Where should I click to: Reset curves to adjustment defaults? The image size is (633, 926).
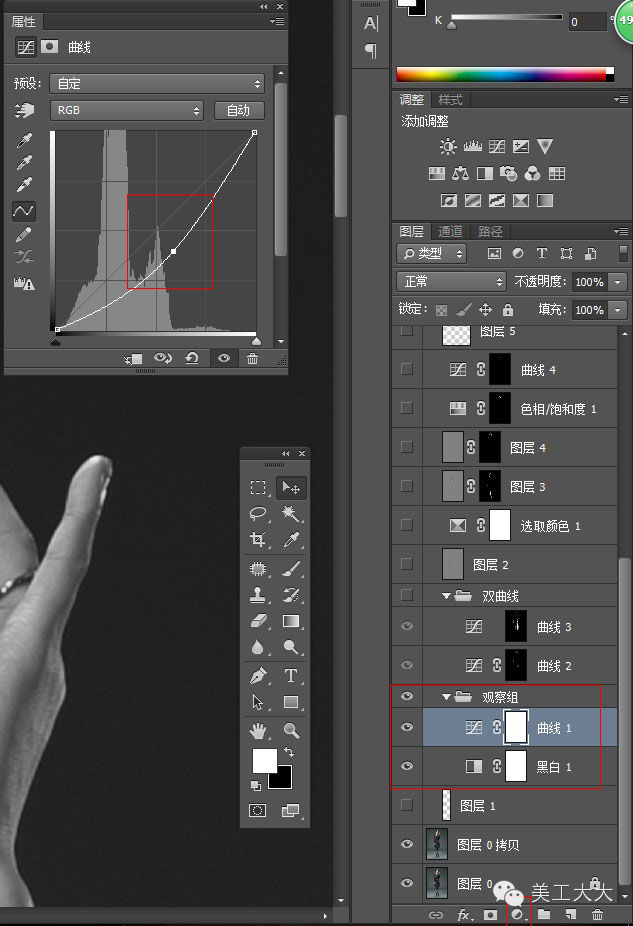[191, 358]
